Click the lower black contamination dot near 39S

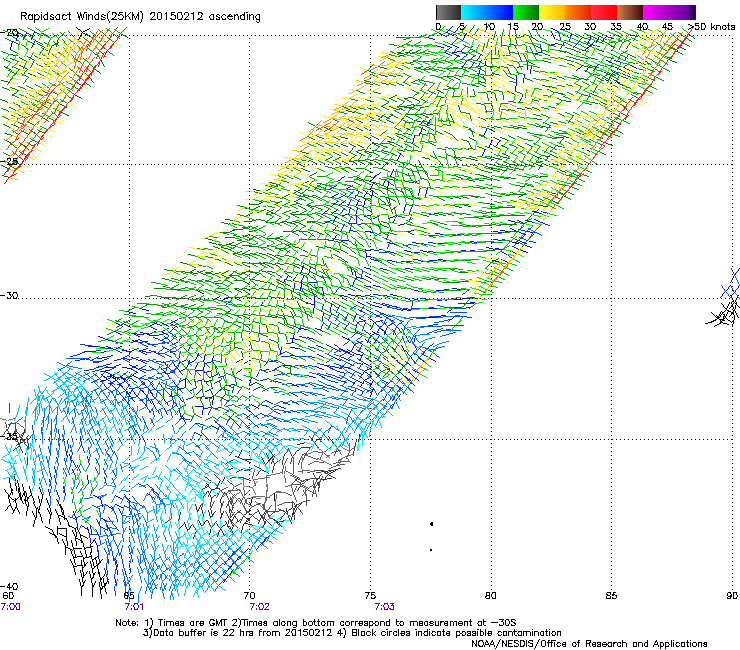pos(431,550)
